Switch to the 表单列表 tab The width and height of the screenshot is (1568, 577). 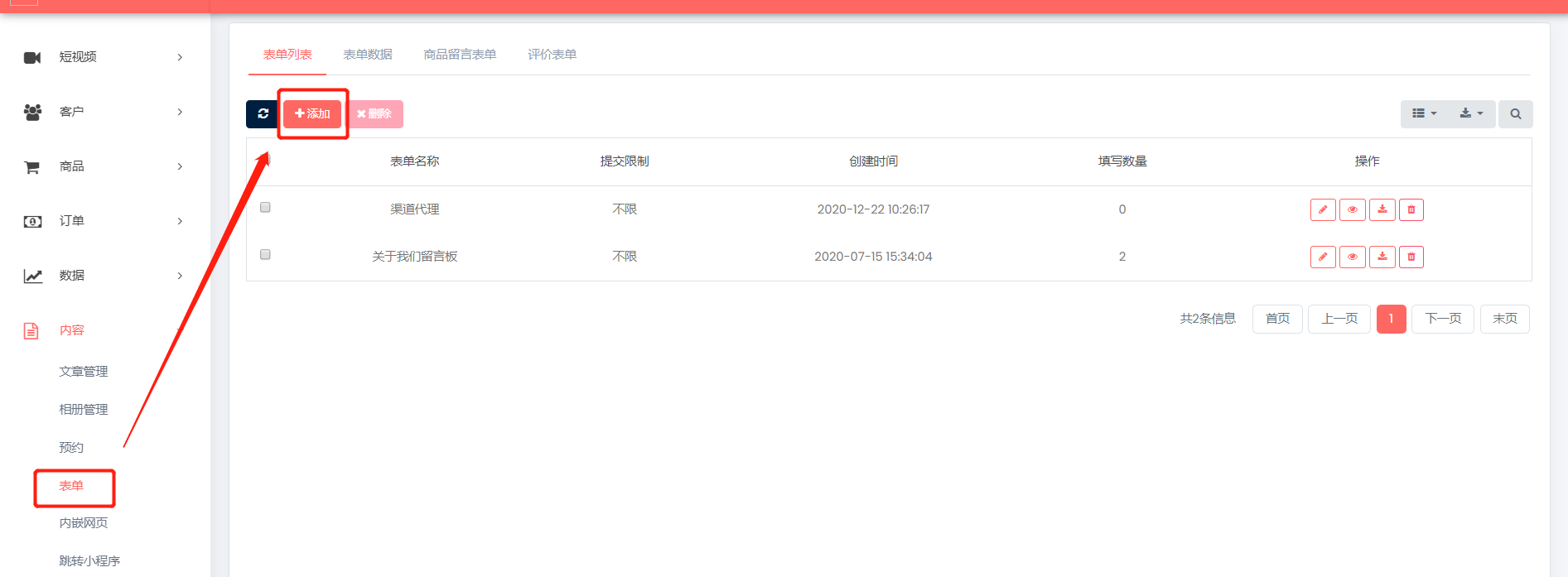tap(287, 55)
